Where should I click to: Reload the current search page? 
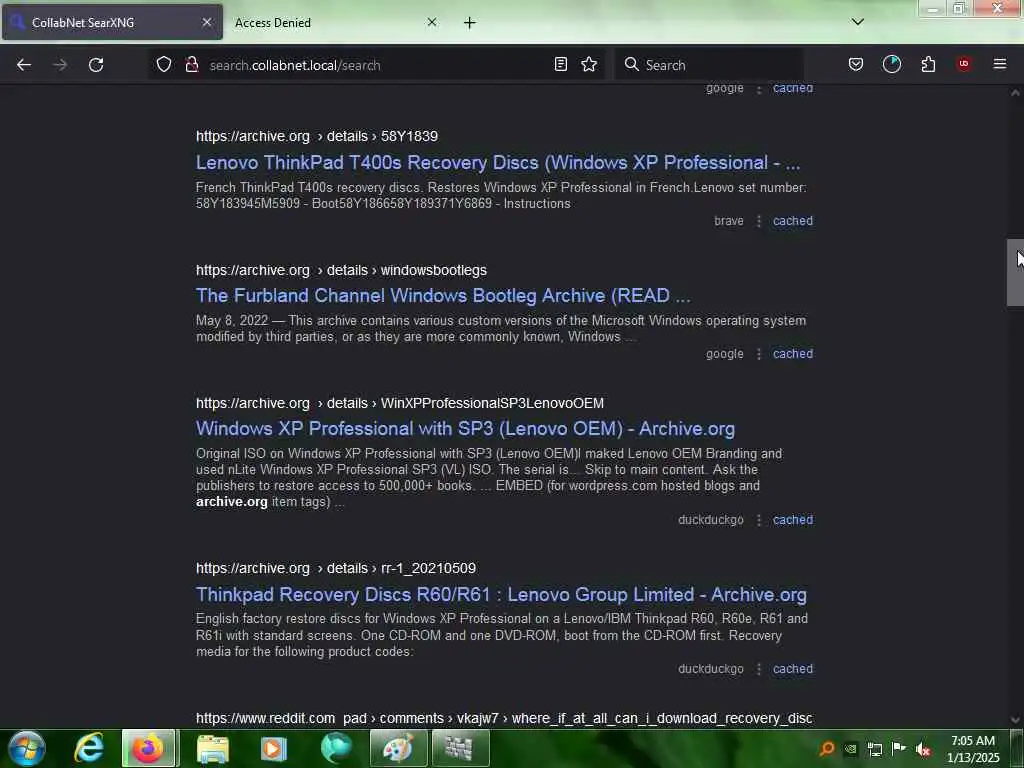96,65
